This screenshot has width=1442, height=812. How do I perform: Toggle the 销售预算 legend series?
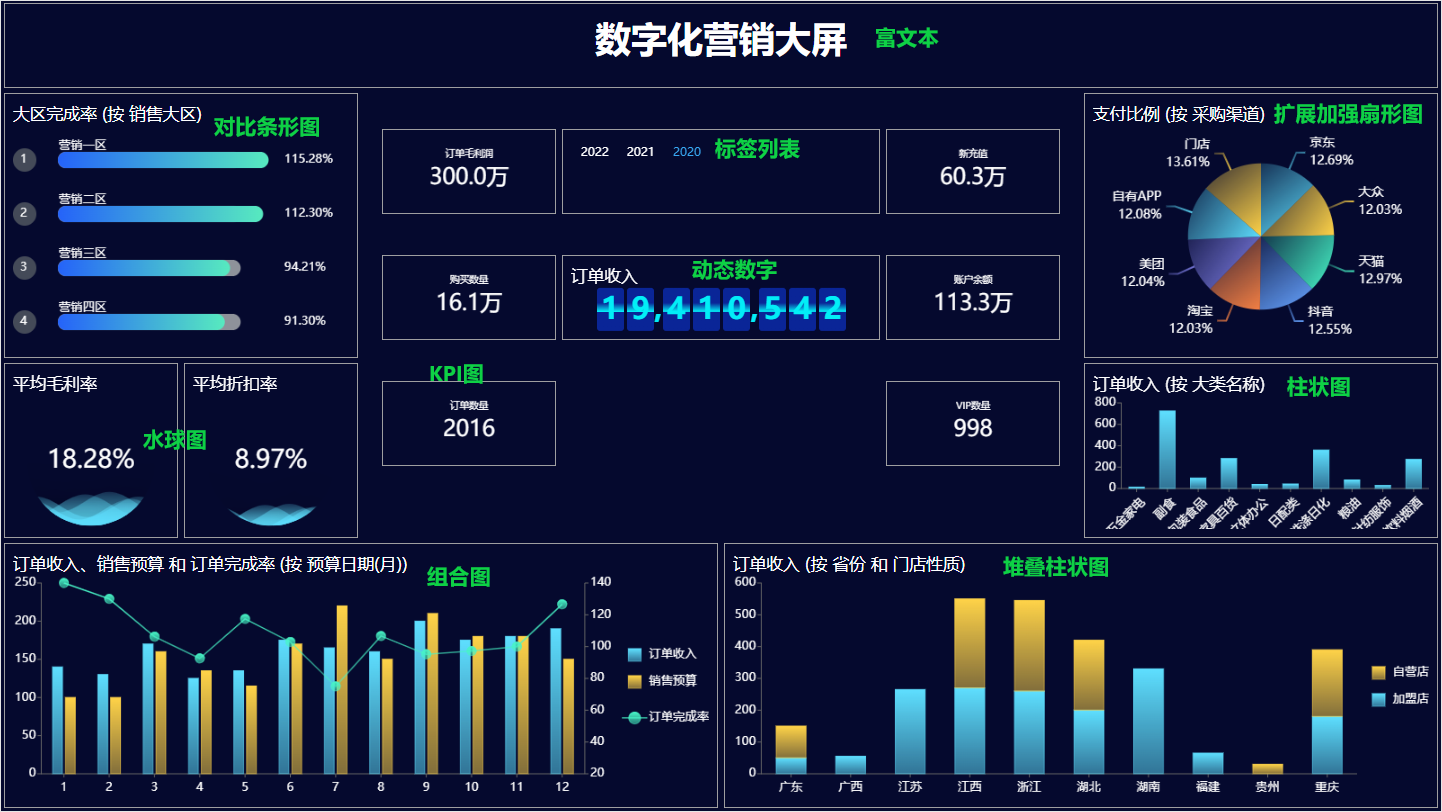point(661,681)
